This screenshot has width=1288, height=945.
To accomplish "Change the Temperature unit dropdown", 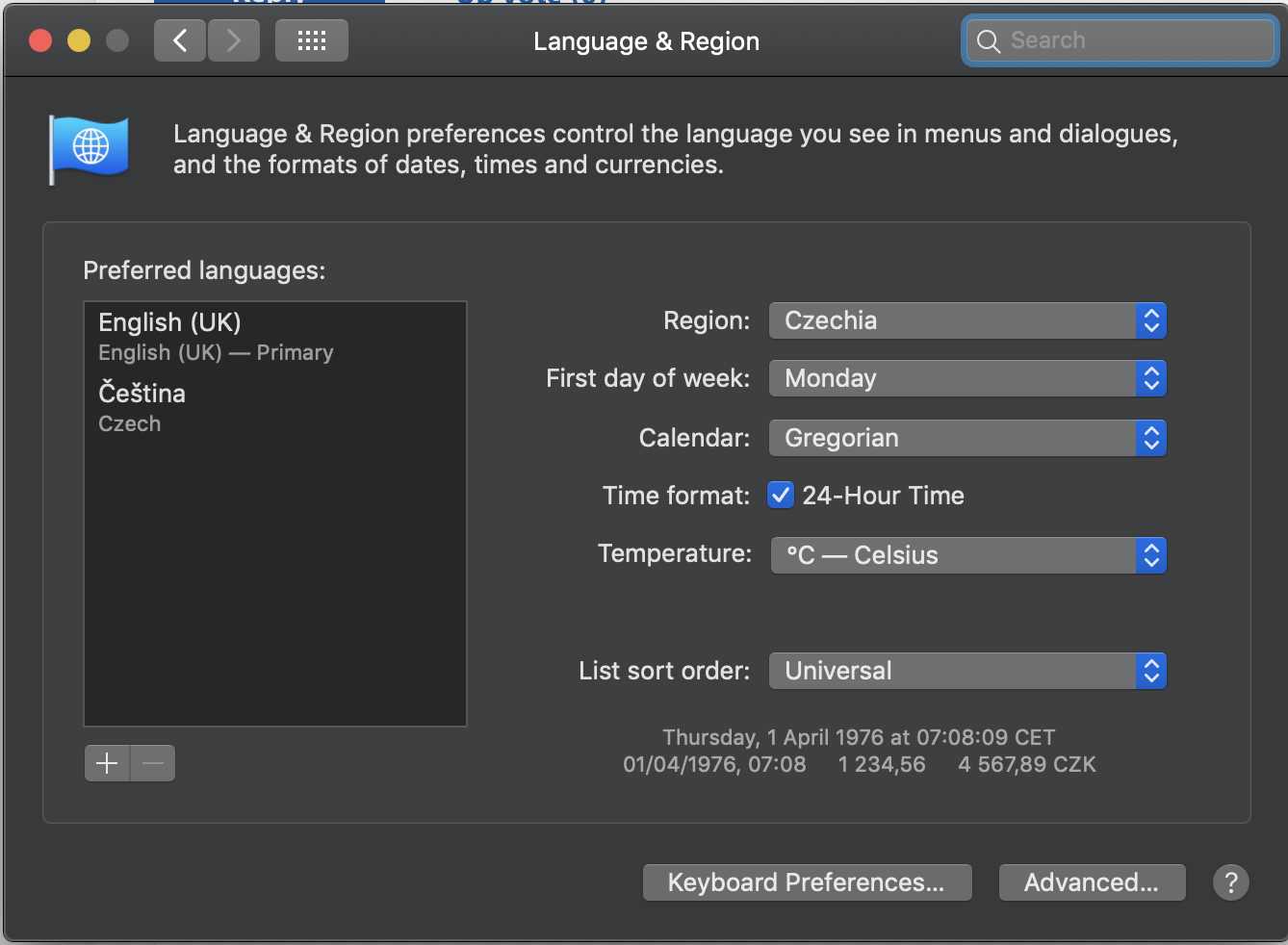I will pos(967,555).
